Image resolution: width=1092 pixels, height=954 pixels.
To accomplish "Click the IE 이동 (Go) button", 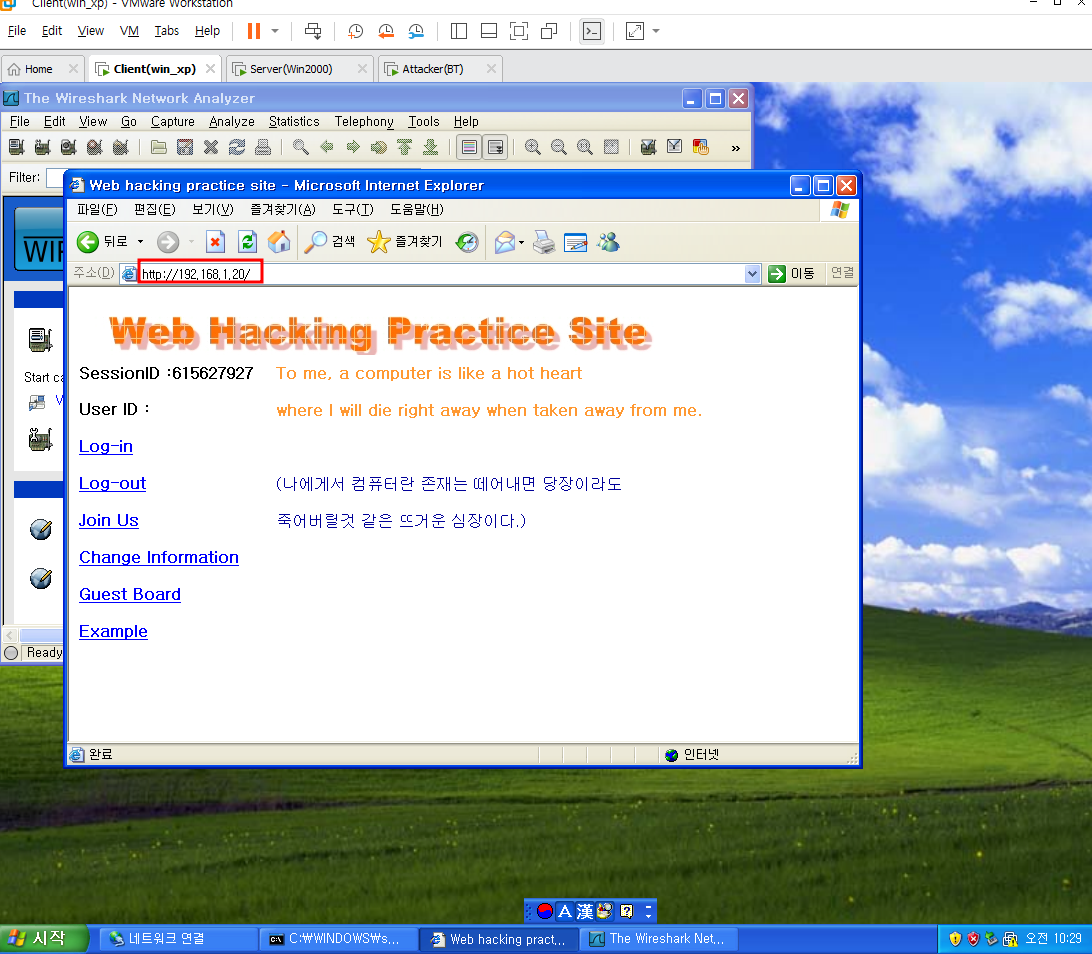I will click(x=792, y=274).
